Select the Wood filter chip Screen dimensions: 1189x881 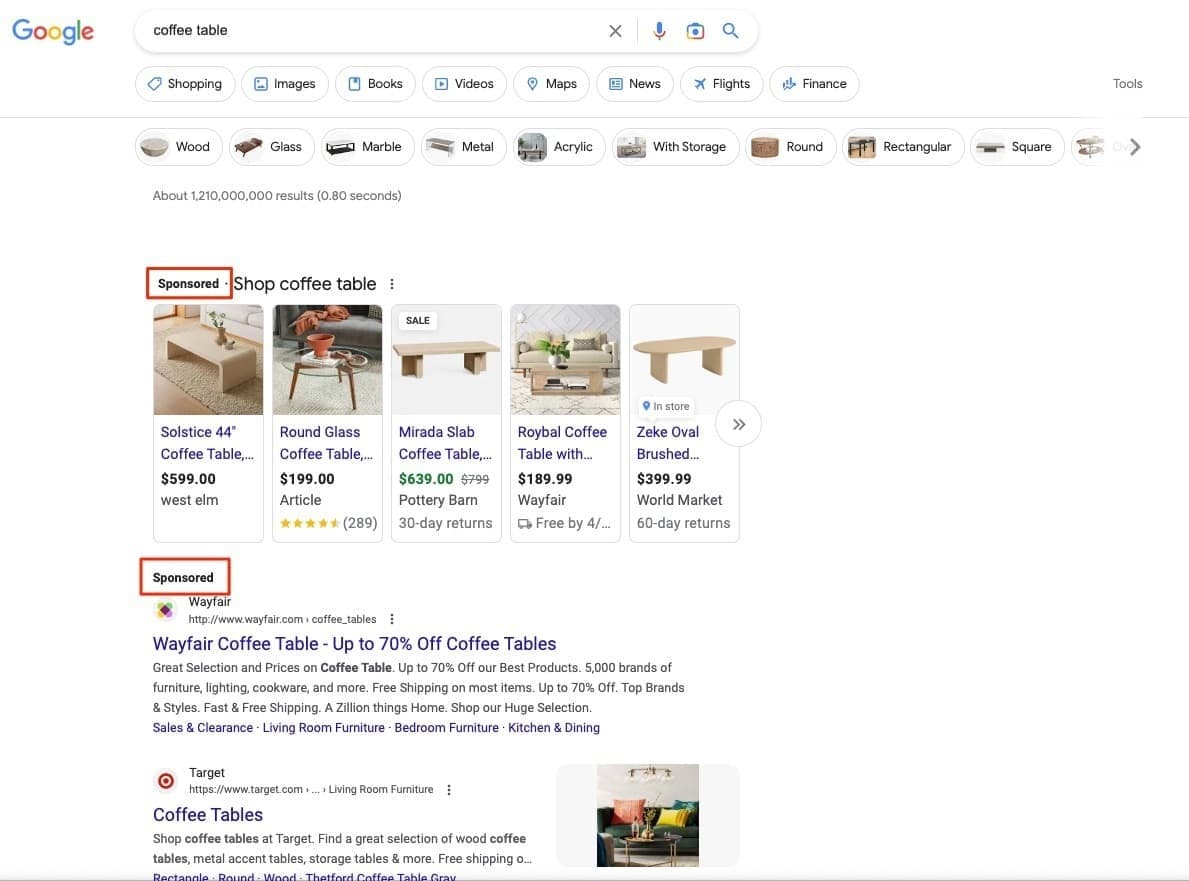(178, 147)
